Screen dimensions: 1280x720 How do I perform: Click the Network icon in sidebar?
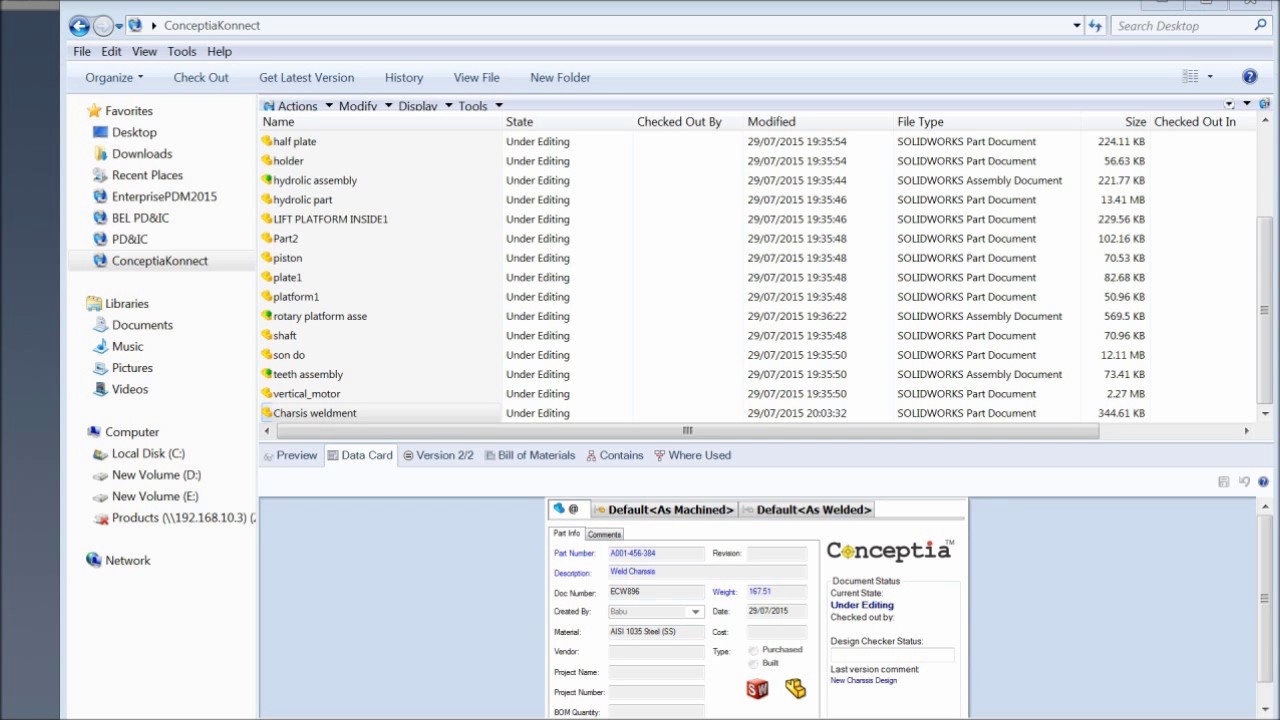[94, 560]
